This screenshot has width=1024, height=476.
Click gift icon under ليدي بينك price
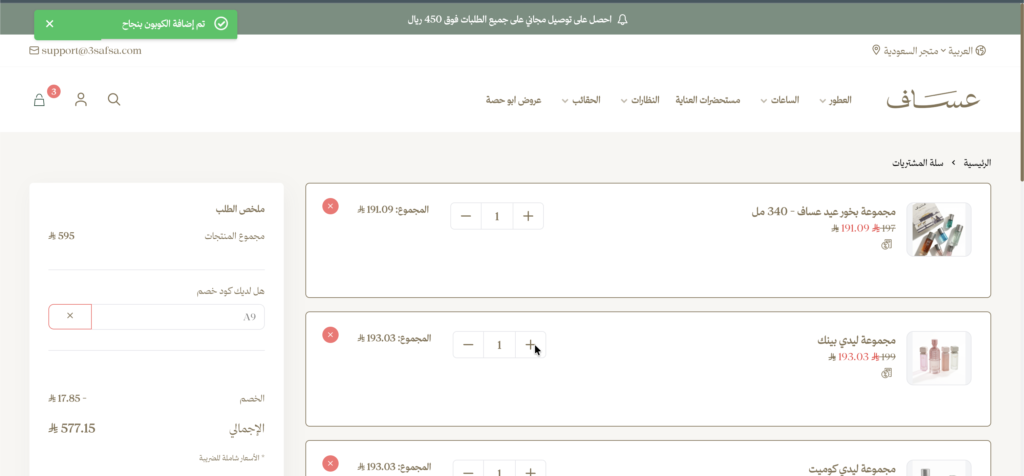coord(887,373)
